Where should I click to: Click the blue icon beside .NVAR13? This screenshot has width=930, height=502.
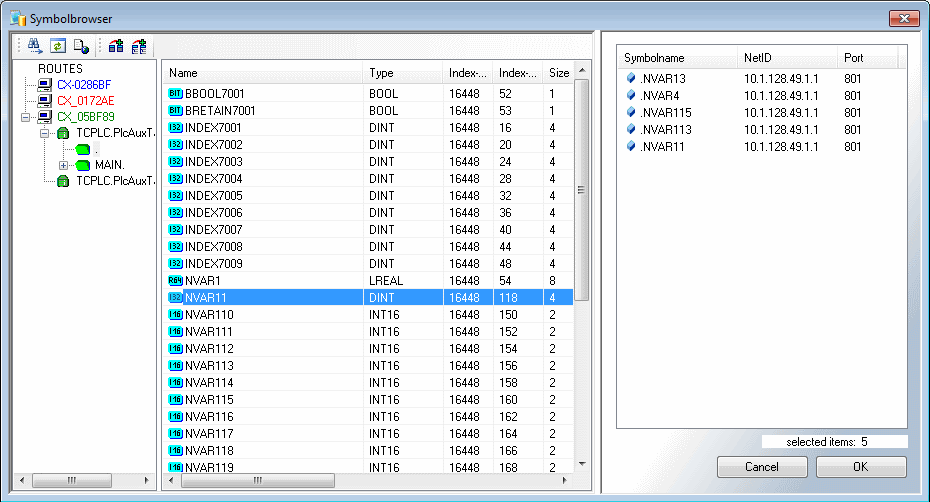[x=631, y=78]
